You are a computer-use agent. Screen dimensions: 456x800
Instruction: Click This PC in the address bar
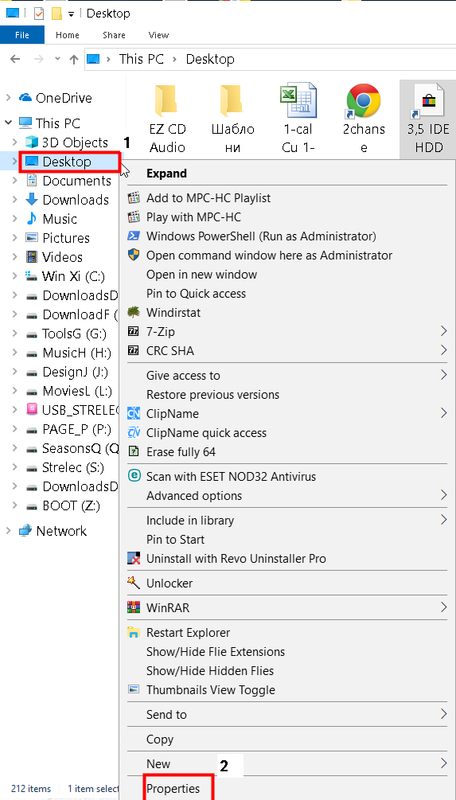(141, 59)
